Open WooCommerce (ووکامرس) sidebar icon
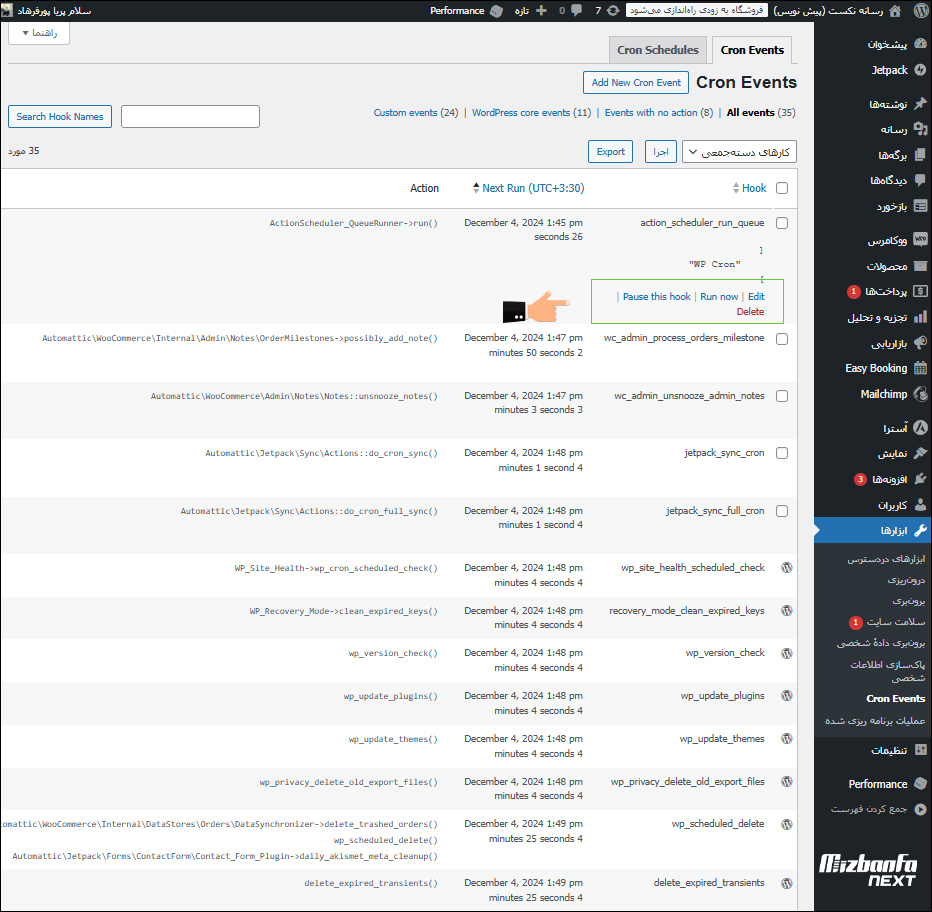Viewport: 932px width, 912px height. click(x=920, y=240)
